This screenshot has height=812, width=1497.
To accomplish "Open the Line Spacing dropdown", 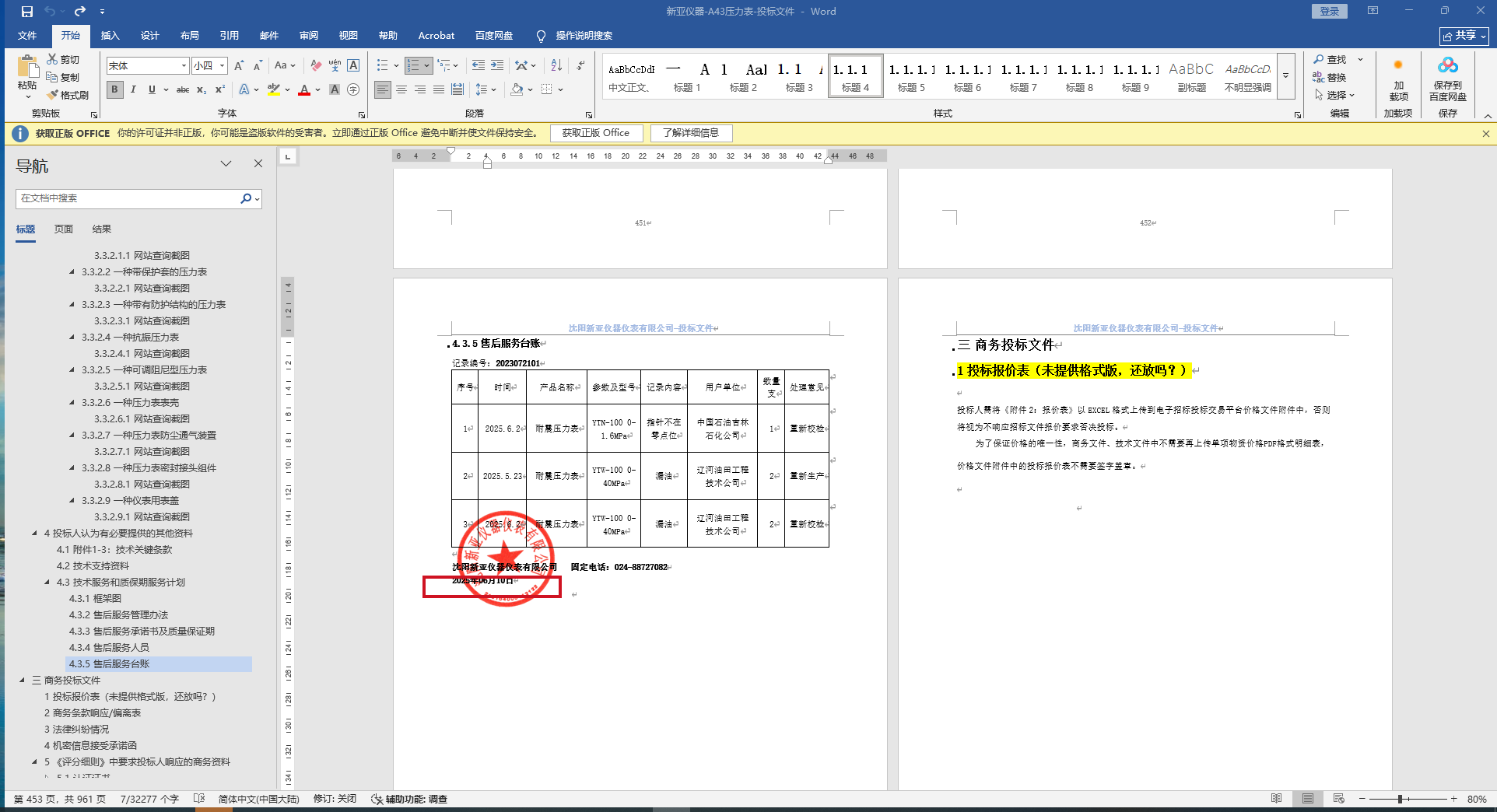I will (x=486, y=89).
